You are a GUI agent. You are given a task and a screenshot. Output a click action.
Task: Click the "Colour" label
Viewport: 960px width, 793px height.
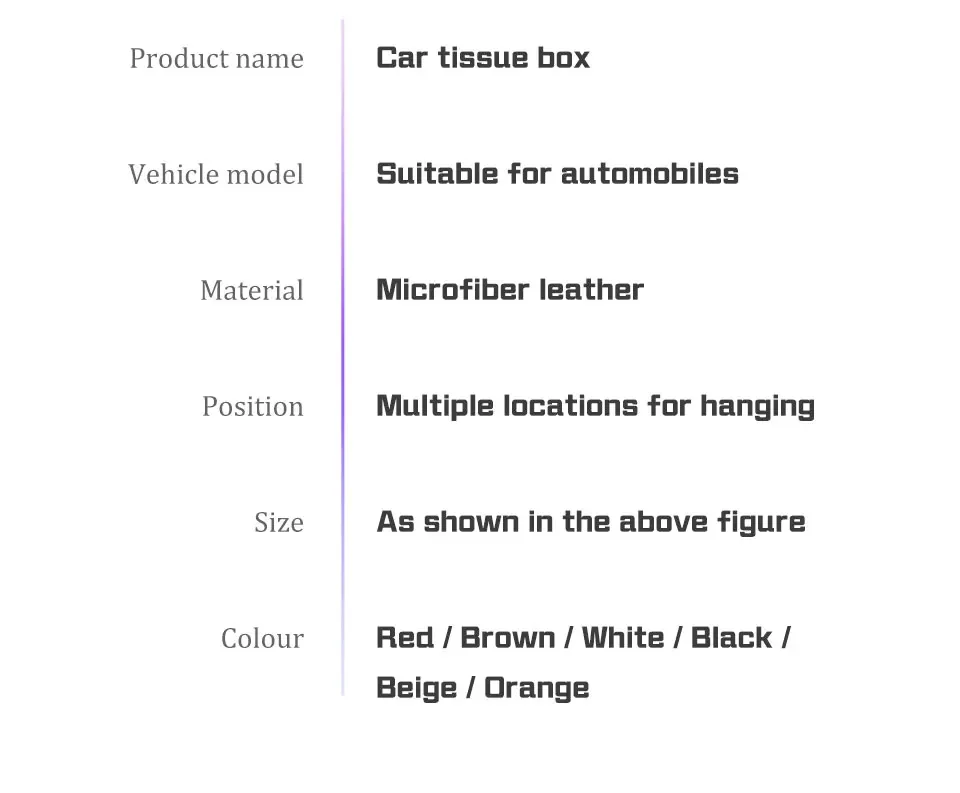262,639
